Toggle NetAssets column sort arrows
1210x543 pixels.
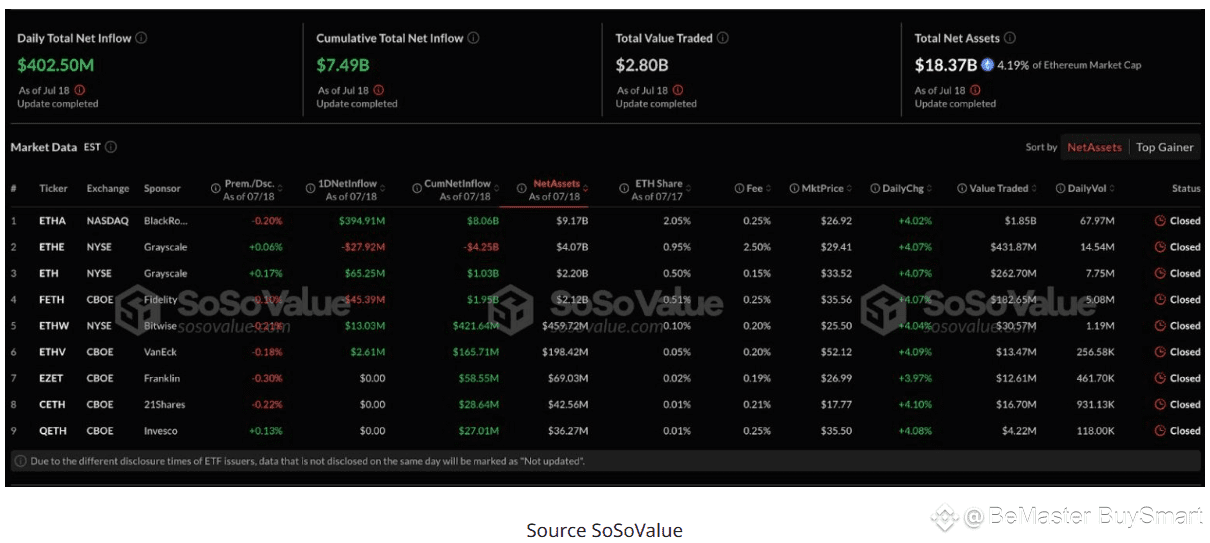point(585,188)
